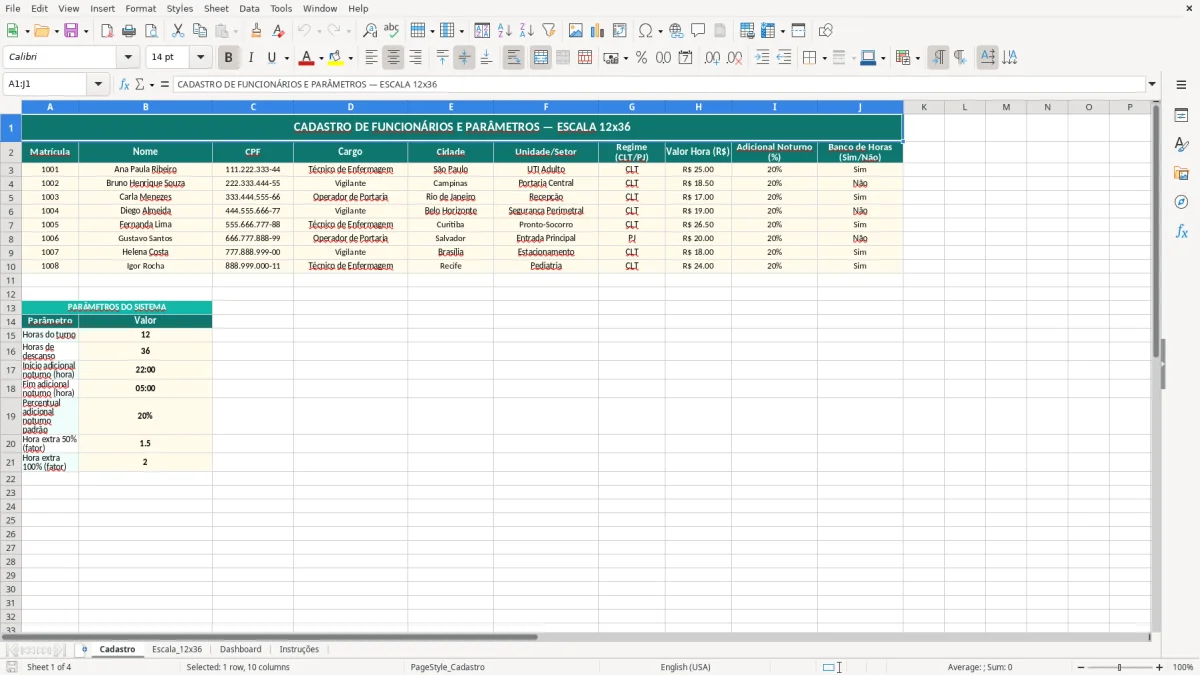Toggle Merge and Center Cells

click(x=540, y=58)
